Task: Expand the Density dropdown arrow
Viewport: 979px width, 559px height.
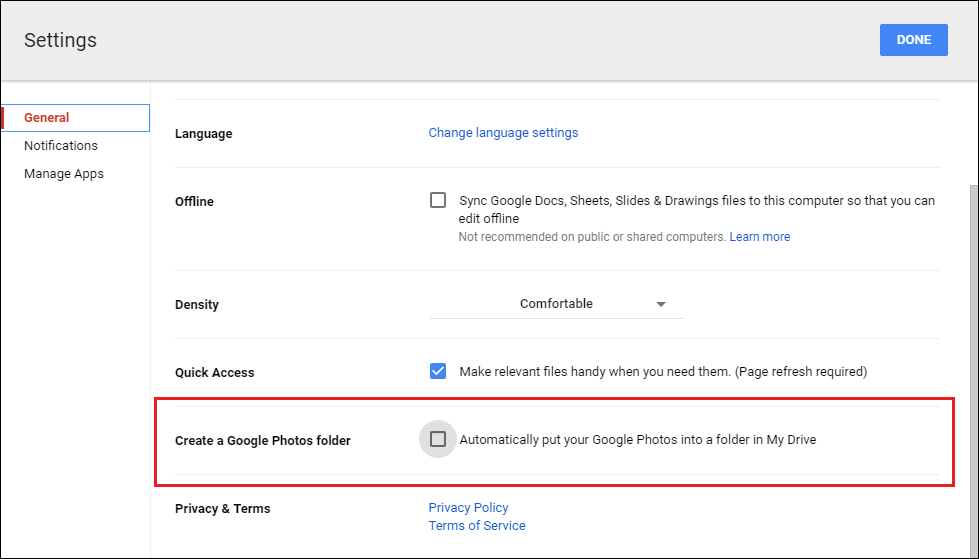Action: click(660, 305)
